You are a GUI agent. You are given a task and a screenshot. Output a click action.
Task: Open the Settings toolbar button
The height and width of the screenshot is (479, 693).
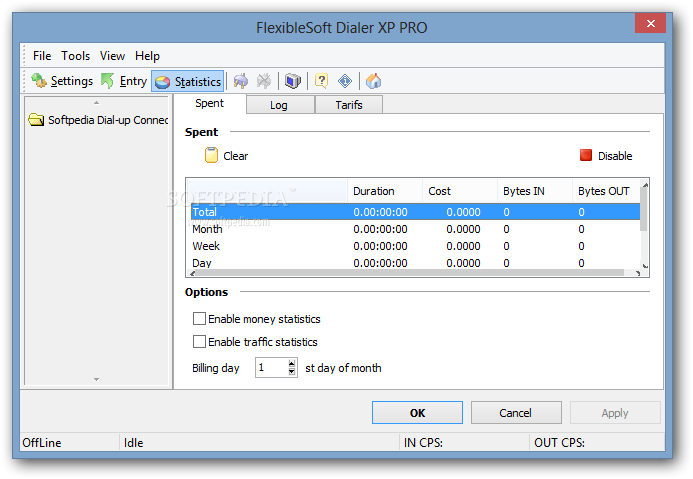pyautogui.click(x=62, y=81)
